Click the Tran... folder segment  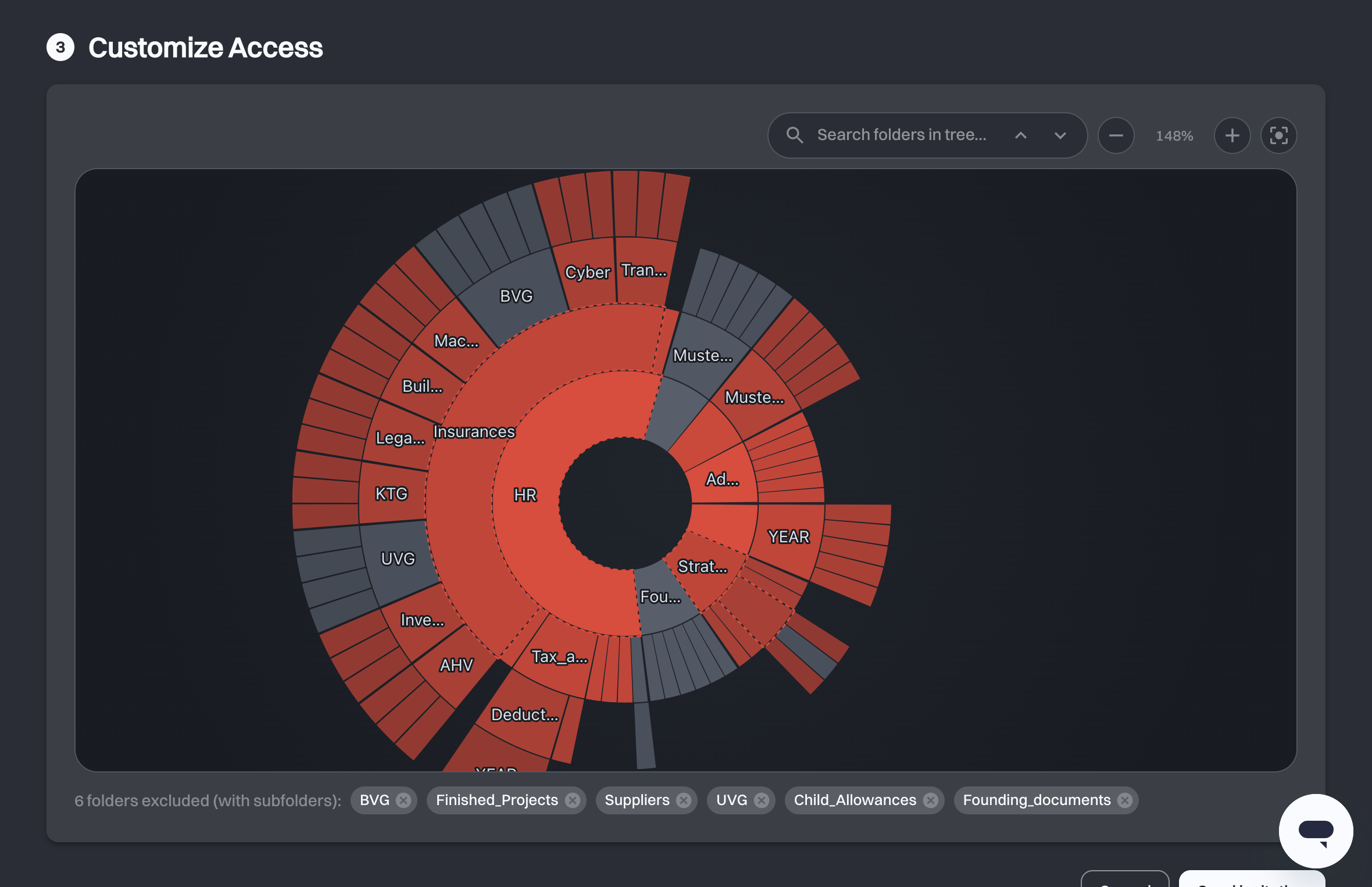click(644, 270)
